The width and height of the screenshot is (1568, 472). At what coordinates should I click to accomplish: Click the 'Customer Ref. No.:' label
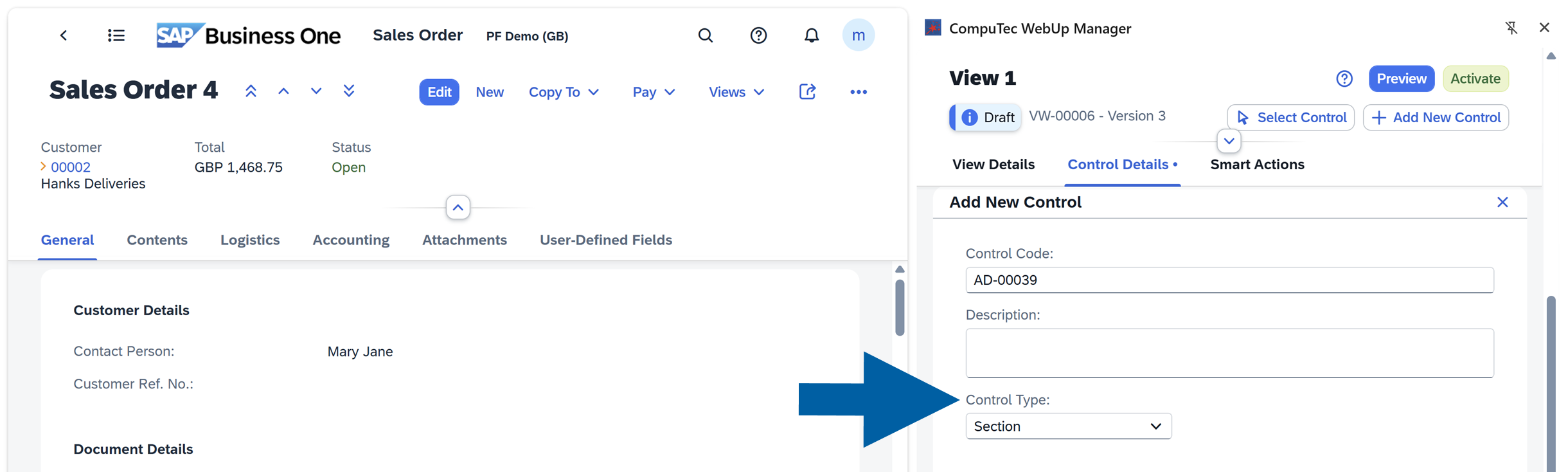click(x=133, y=384)
